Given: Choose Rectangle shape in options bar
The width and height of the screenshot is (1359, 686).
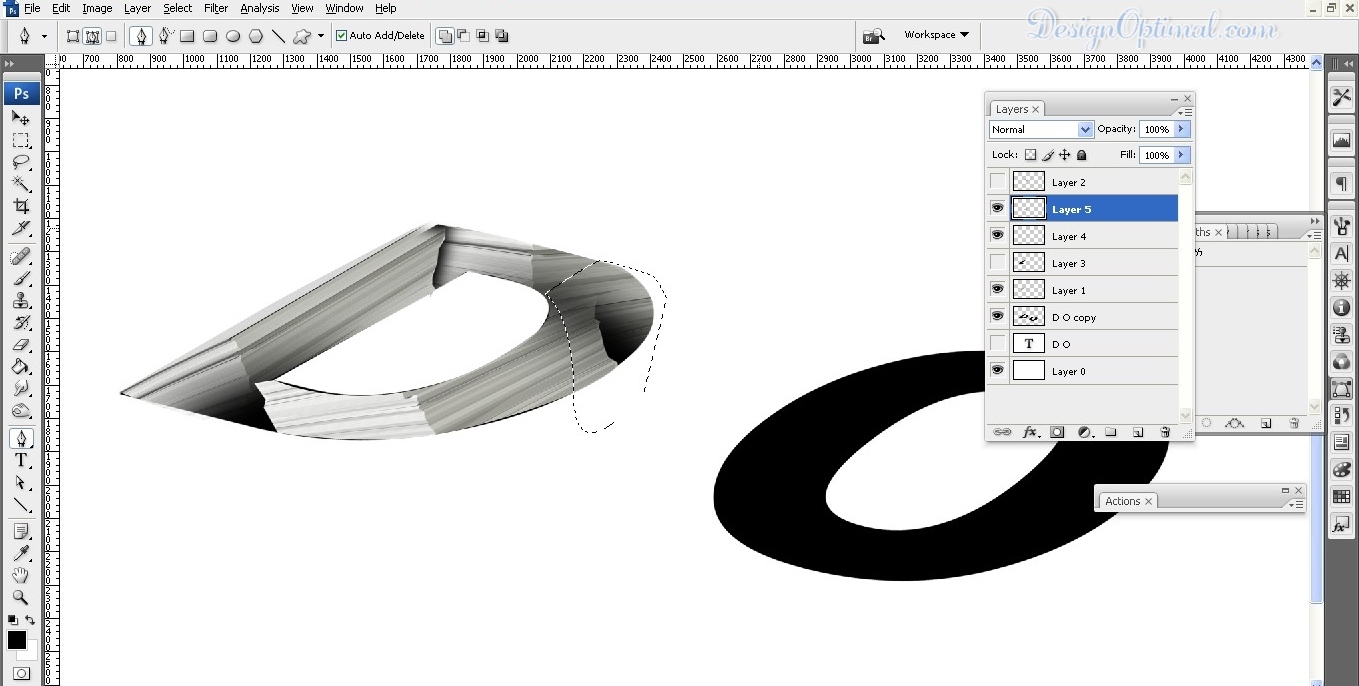Looking at the screenshot, I should (x=187, y=36).
